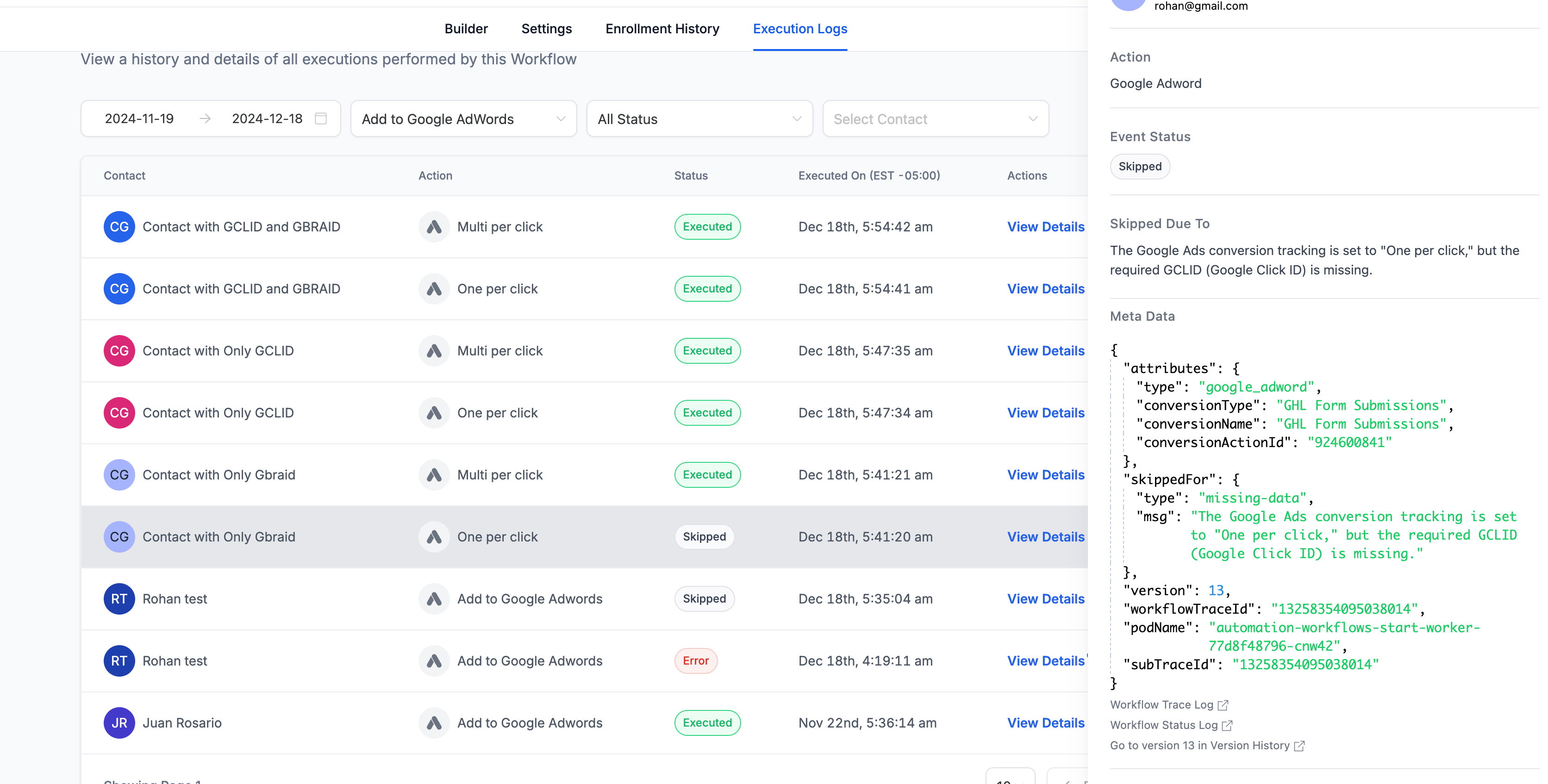Go to the Settings tab

(x=546, y=29)
